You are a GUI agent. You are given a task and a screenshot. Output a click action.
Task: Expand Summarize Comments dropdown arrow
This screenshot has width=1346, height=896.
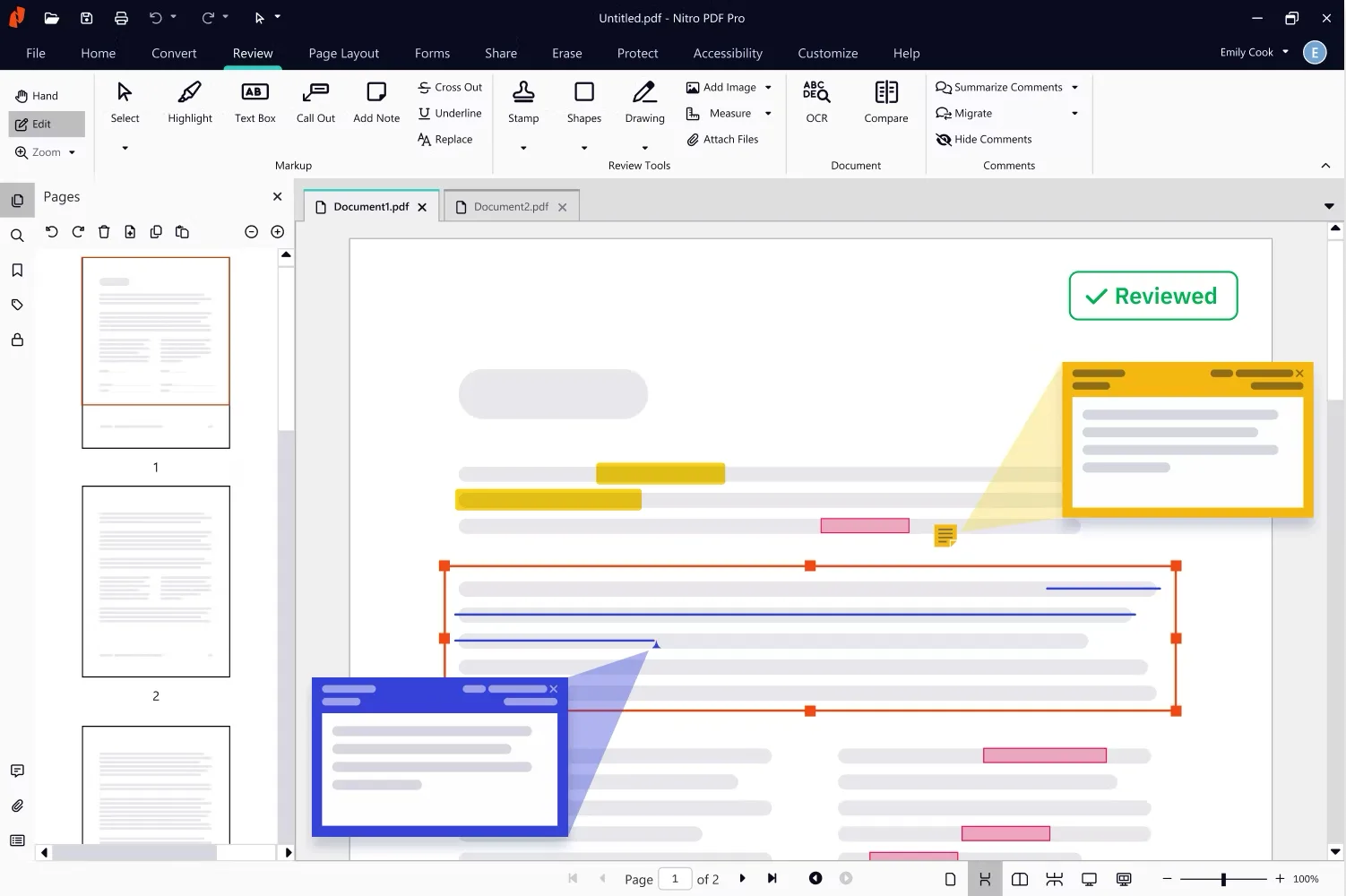(1074, 88)
